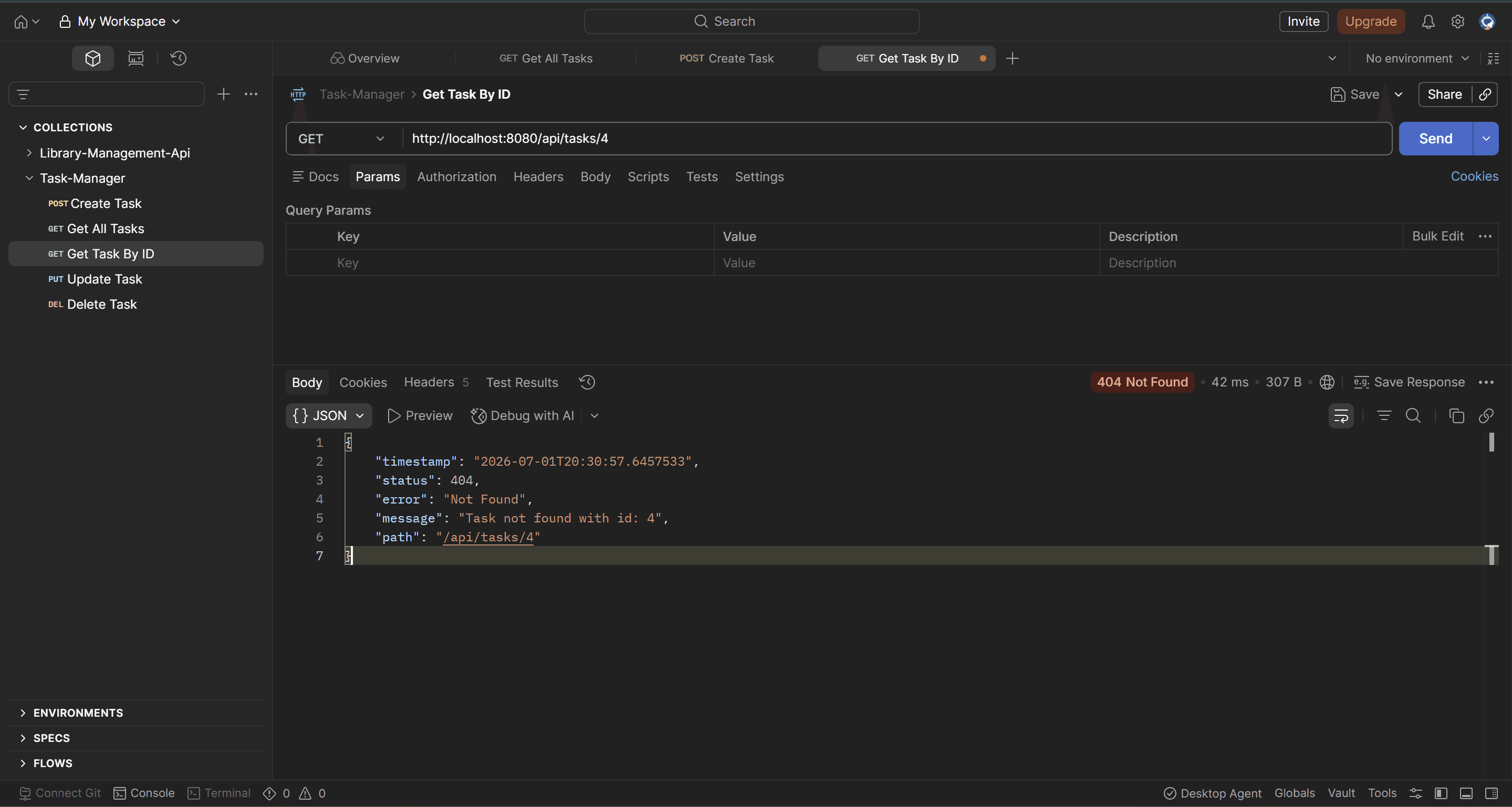Copy the response body icon

(1456, 415)
